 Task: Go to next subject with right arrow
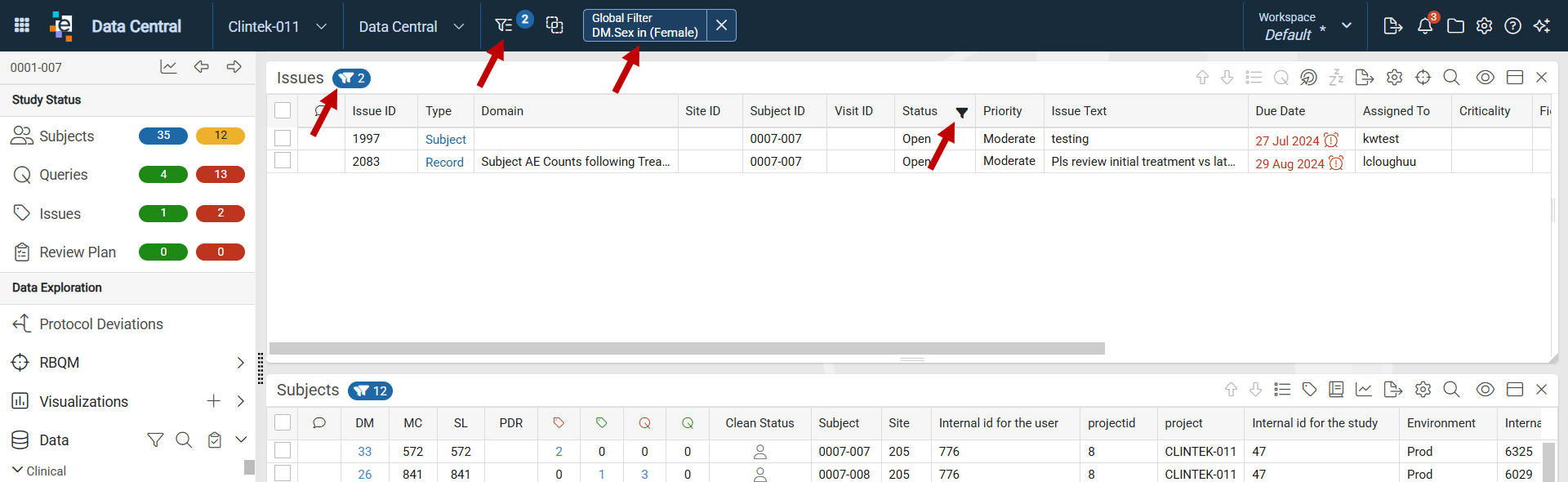[234, 67]
